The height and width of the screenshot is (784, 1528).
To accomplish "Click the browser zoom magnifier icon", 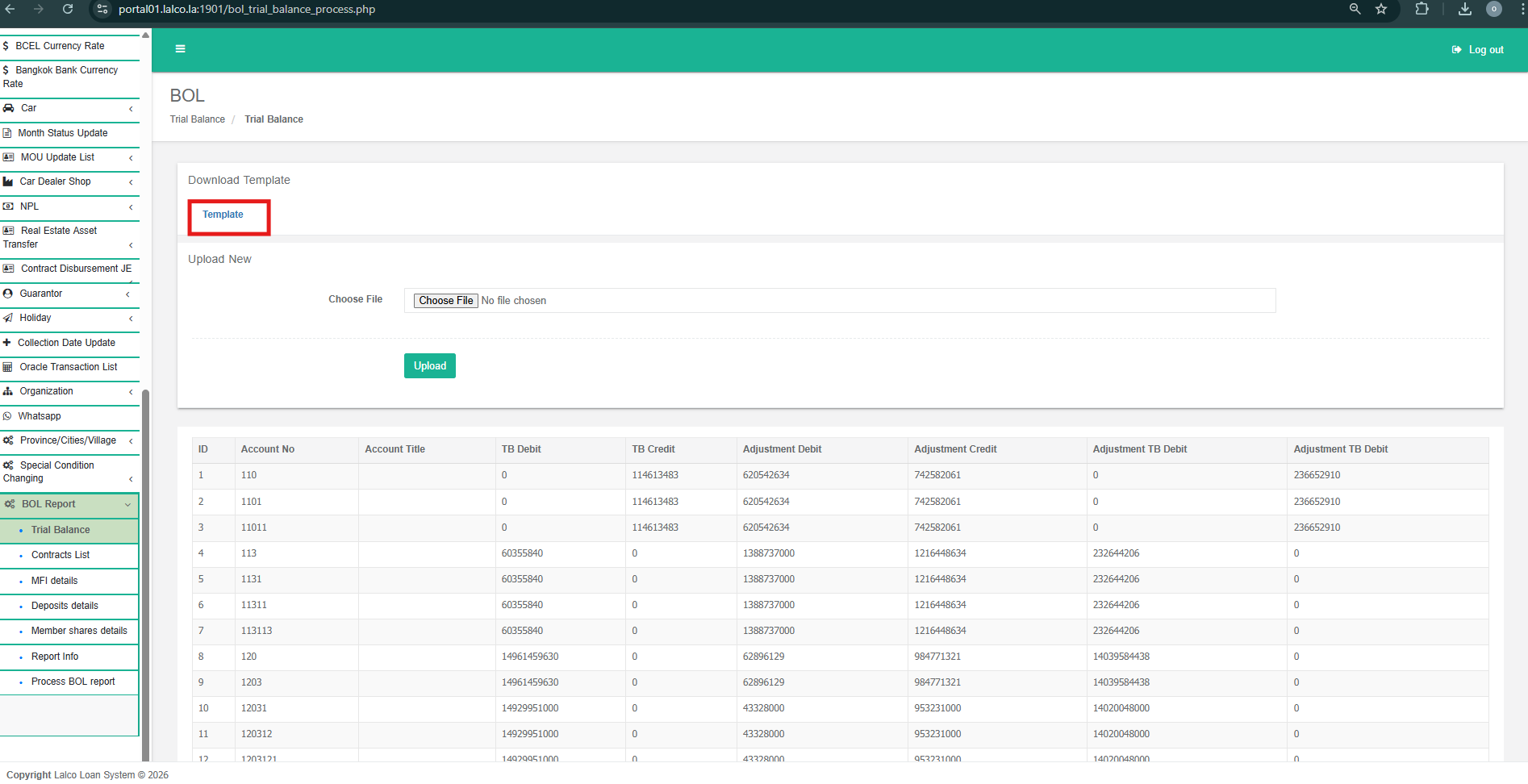I will pos(1355,9).
